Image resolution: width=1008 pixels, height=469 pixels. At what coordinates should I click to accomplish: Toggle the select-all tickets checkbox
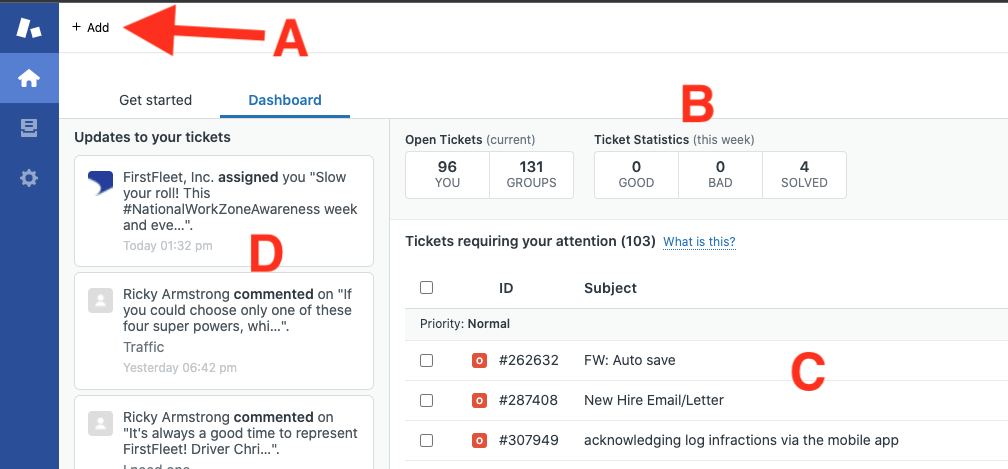coord(426,288)
